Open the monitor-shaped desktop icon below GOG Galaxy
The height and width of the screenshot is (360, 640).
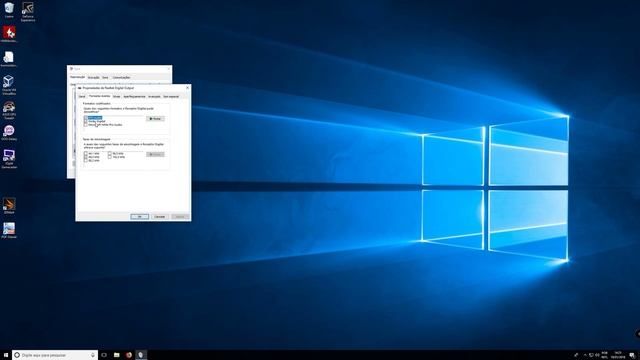[x=9, y=159]
